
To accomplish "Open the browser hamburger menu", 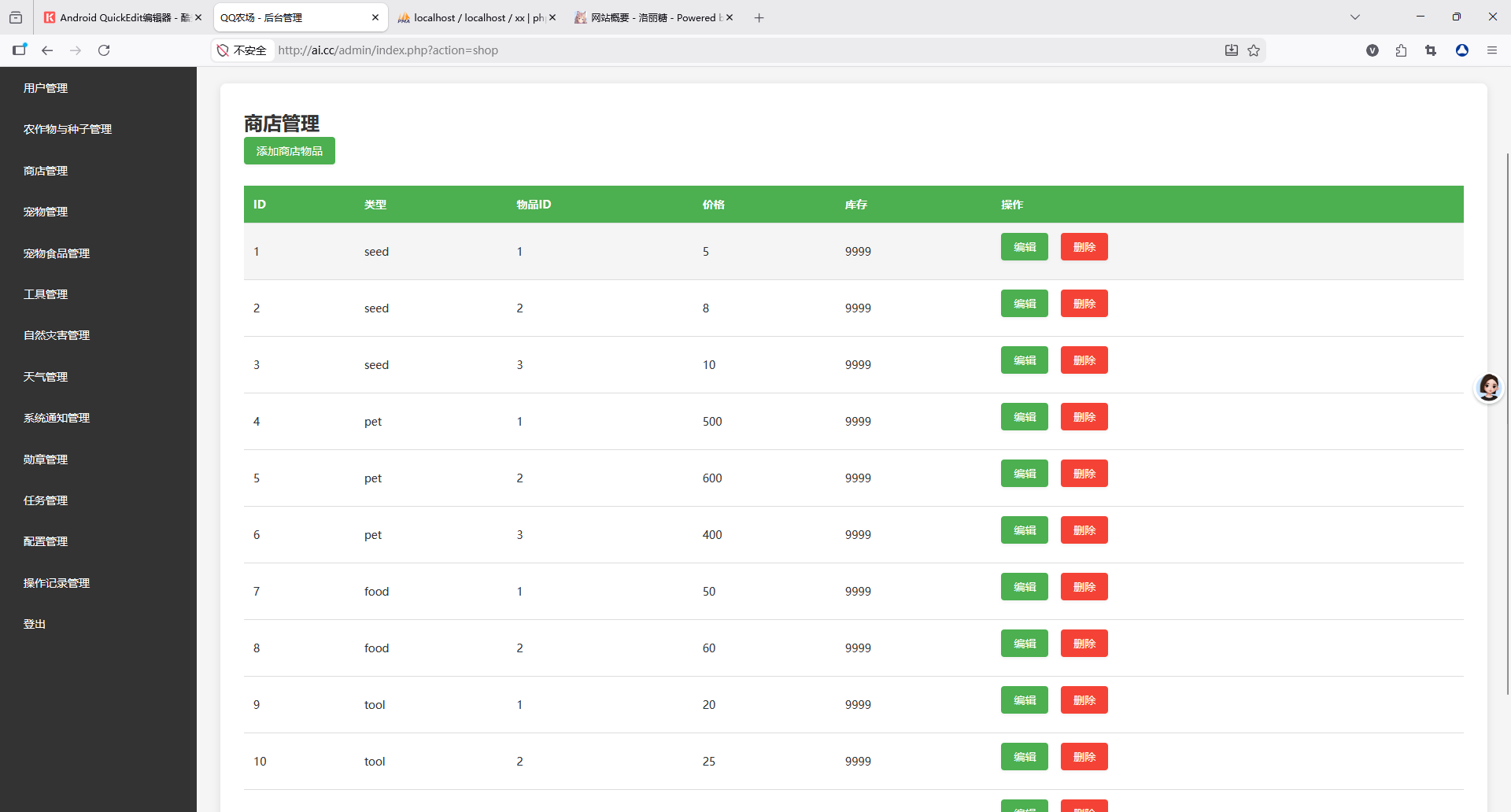I will point(1491,50).
